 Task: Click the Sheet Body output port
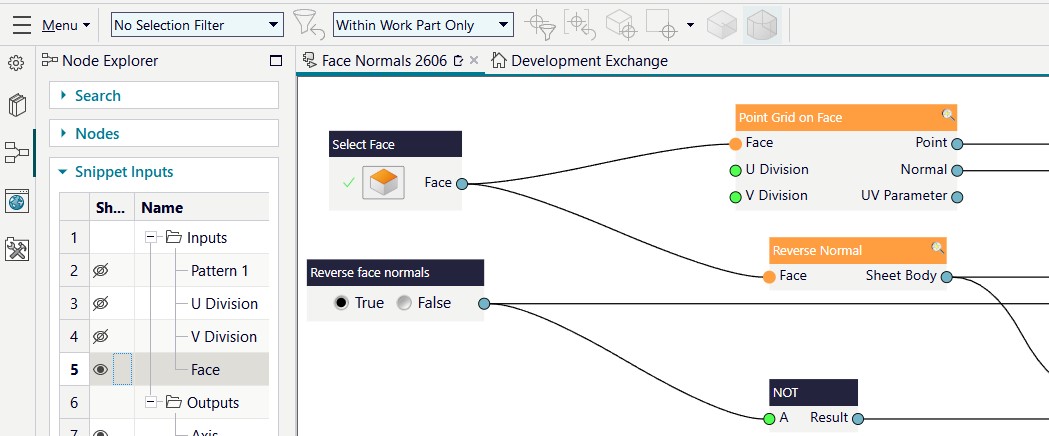point(947,277)
